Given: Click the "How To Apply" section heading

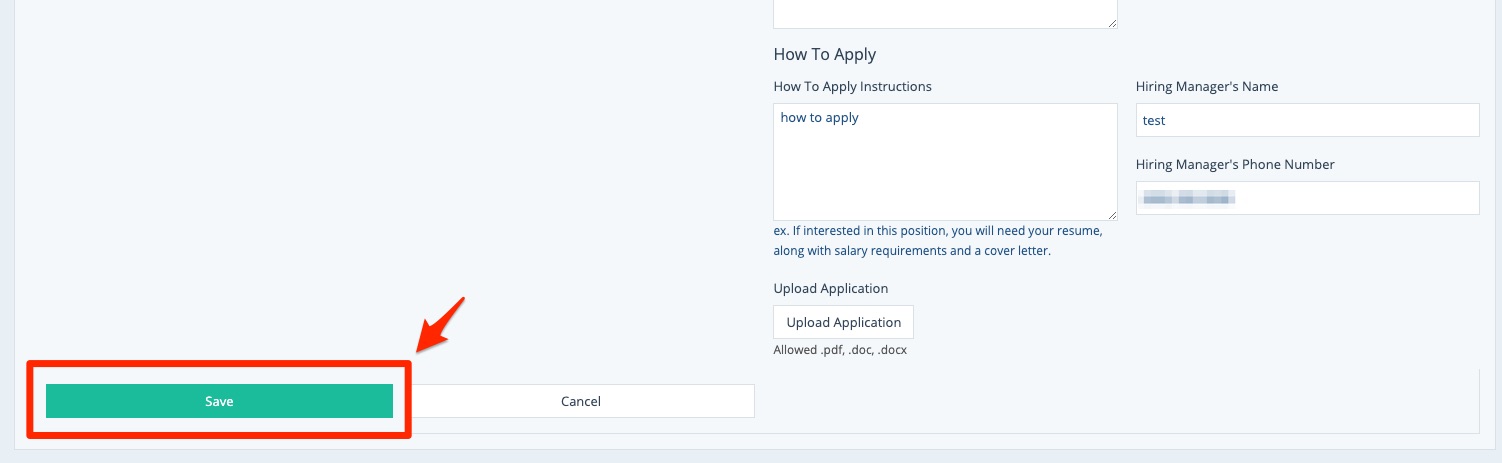Looking at the screenshot, I should 824,54.
